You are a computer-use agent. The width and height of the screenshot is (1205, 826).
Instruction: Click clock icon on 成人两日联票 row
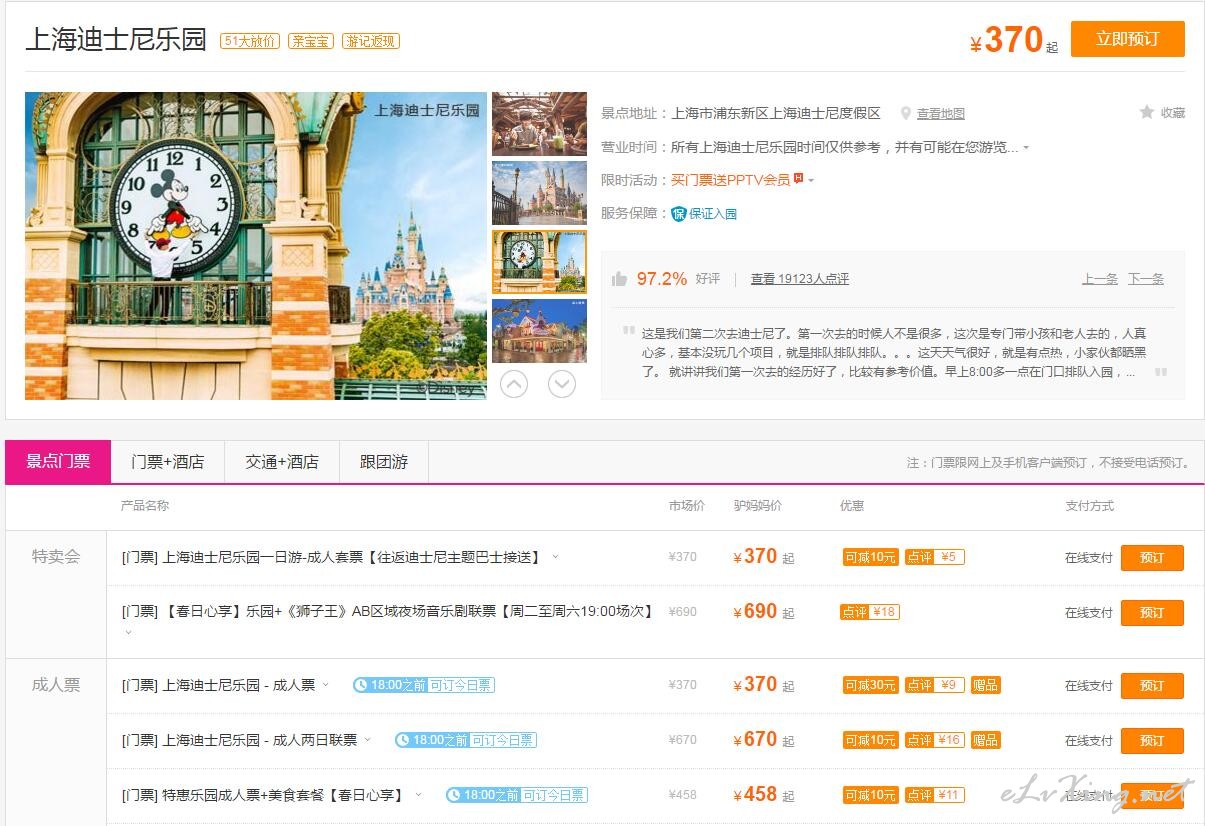(403, 740)
